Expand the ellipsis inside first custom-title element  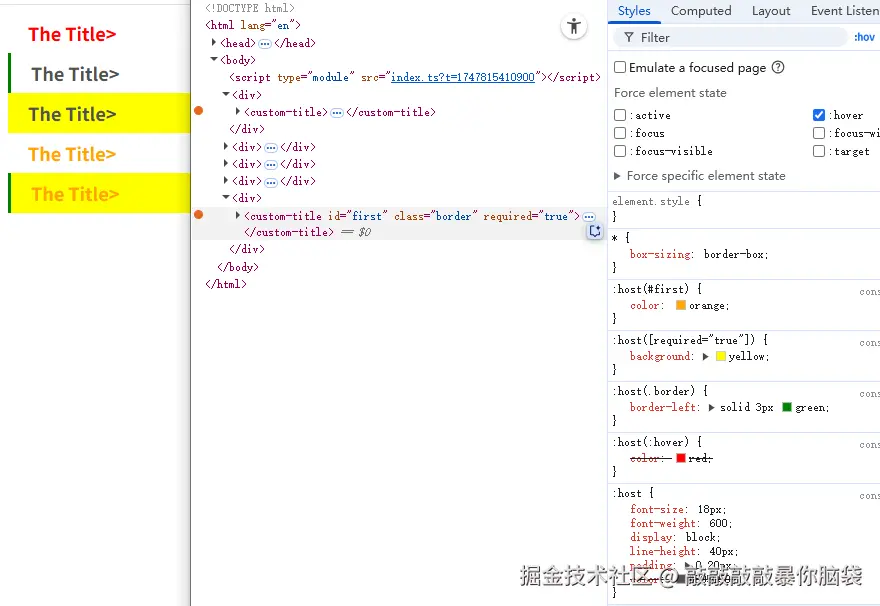pyautogui.click(x=336, y=113)
